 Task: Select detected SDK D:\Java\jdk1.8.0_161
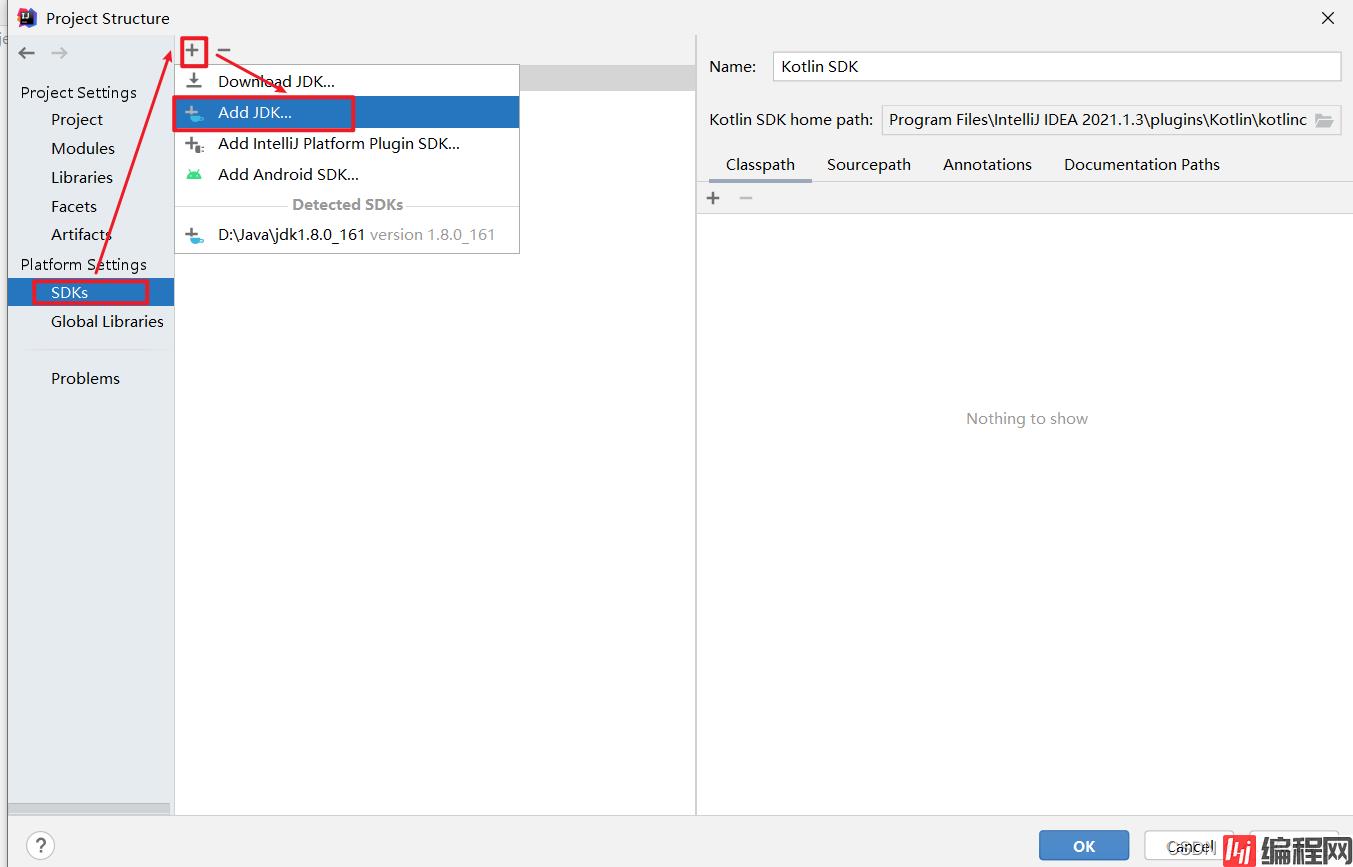[347, 235]
